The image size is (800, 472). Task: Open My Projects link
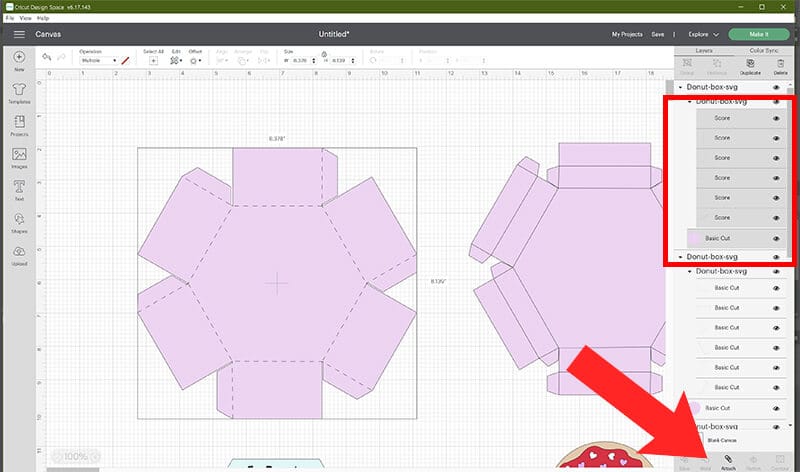[x=627, y=34]
